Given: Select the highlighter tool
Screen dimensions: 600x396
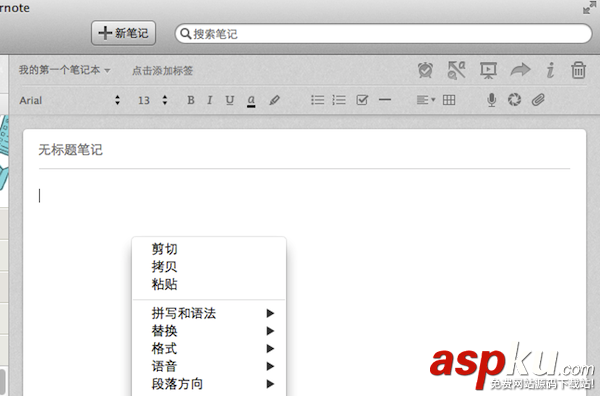Looking at the screenshot, I should coord(274,100).
